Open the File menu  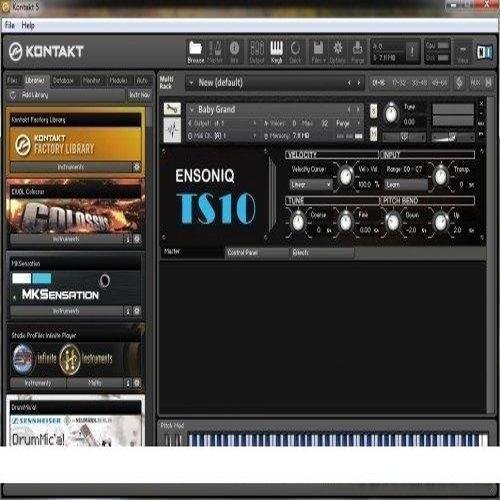click(x=10, y=25)
